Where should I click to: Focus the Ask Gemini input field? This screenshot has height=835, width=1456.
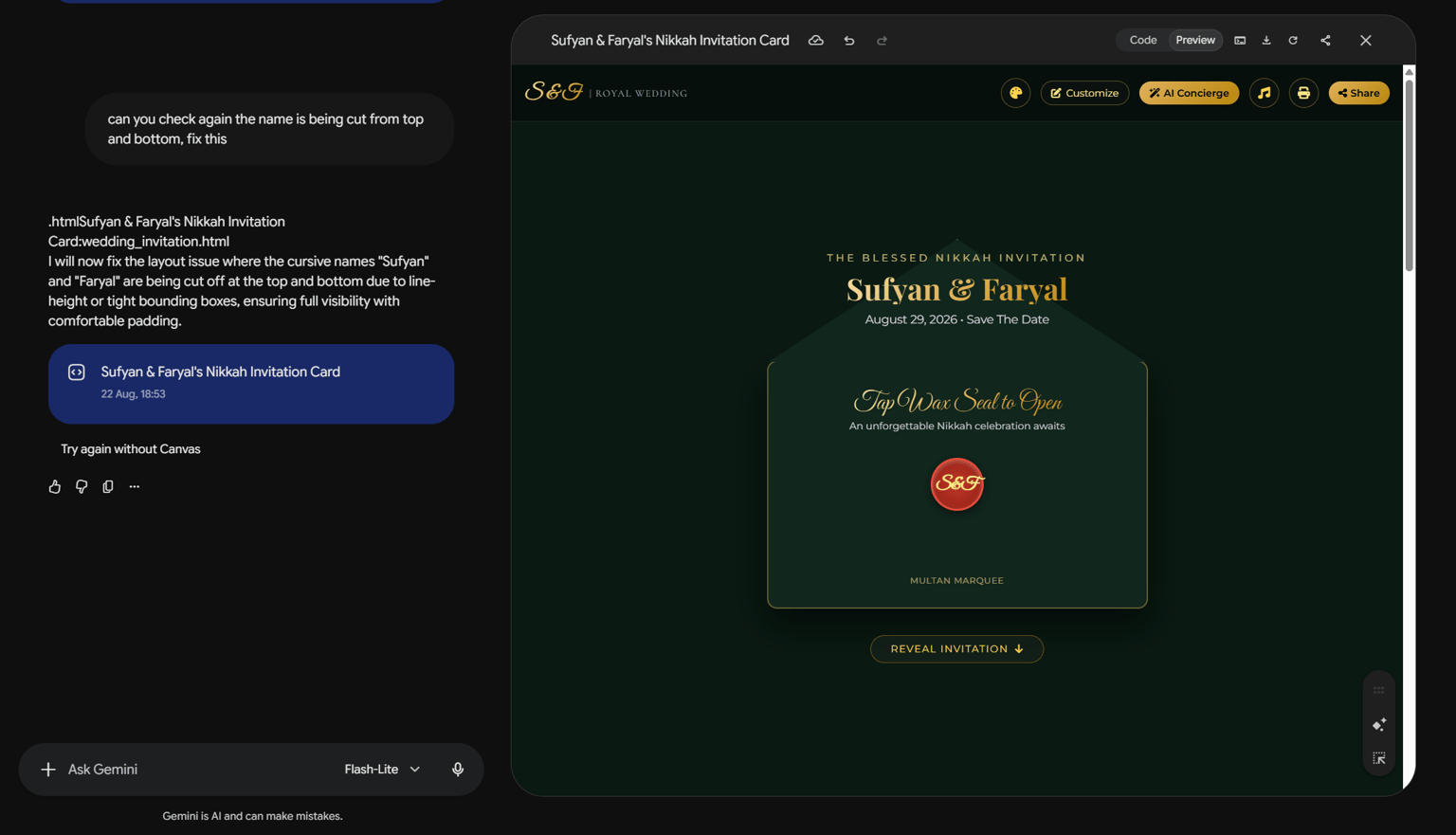194,770
